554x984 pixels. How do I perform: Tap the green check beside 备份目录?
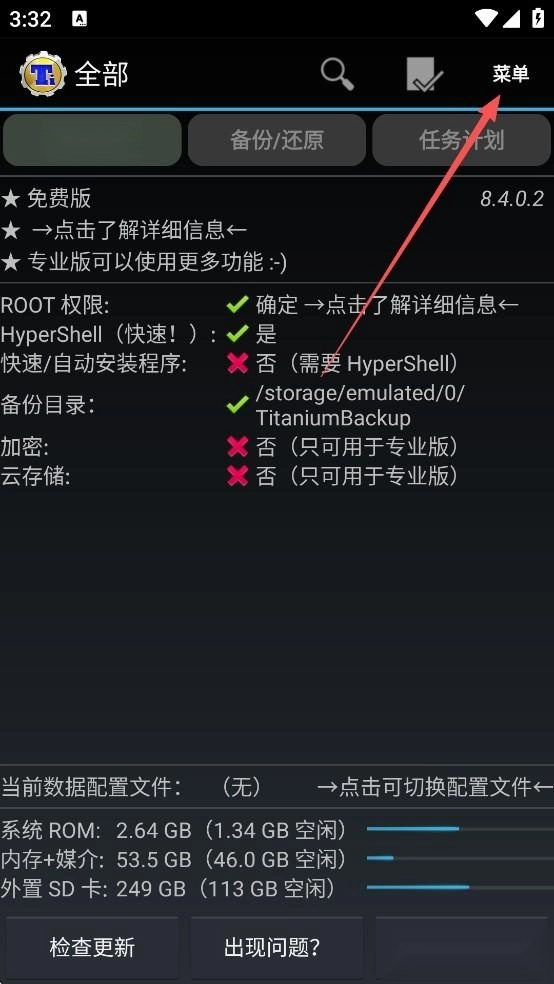[x=237, y=405]
